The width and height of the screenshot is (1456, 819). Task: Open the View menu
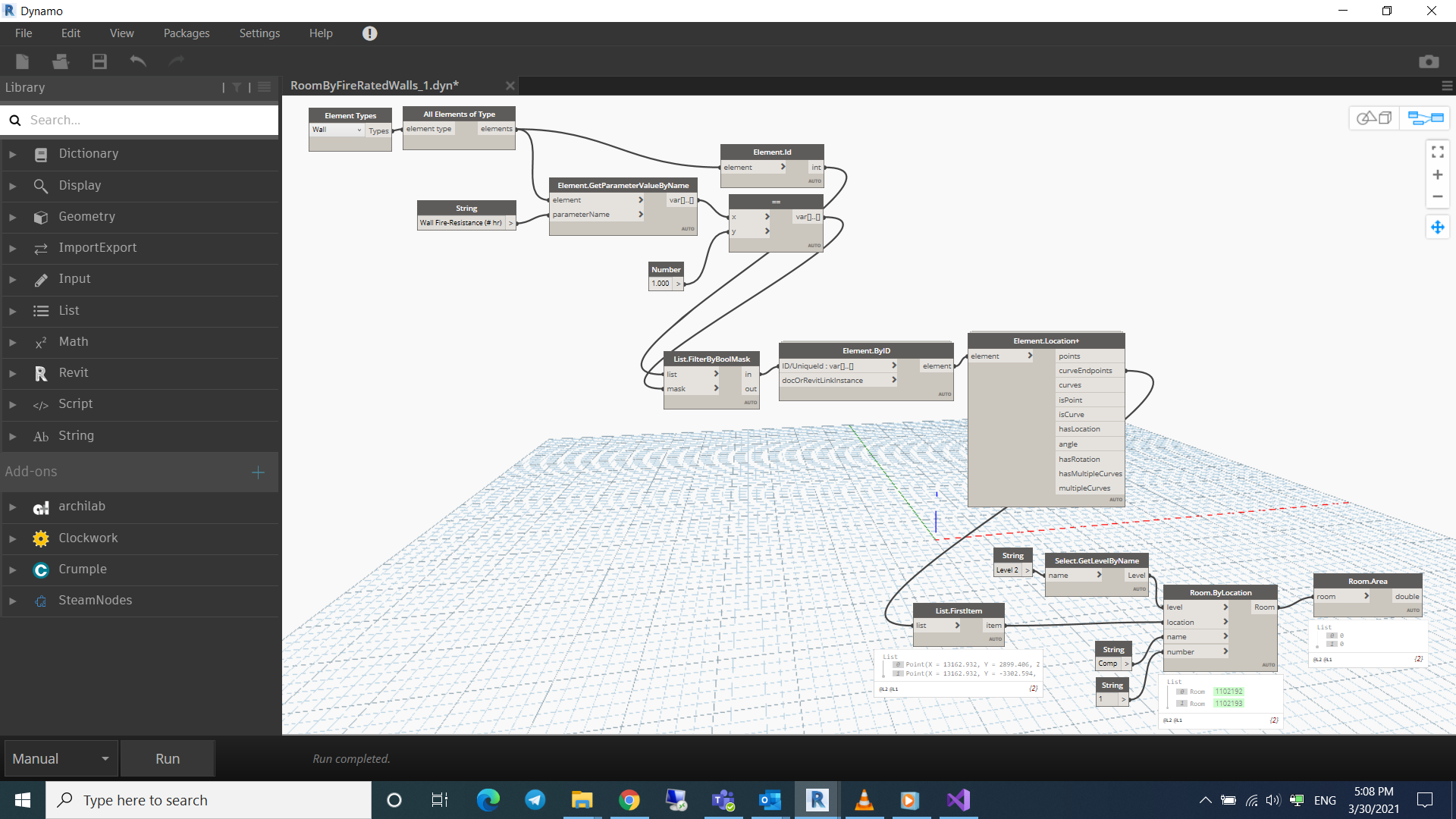click(x=121, y=33)
